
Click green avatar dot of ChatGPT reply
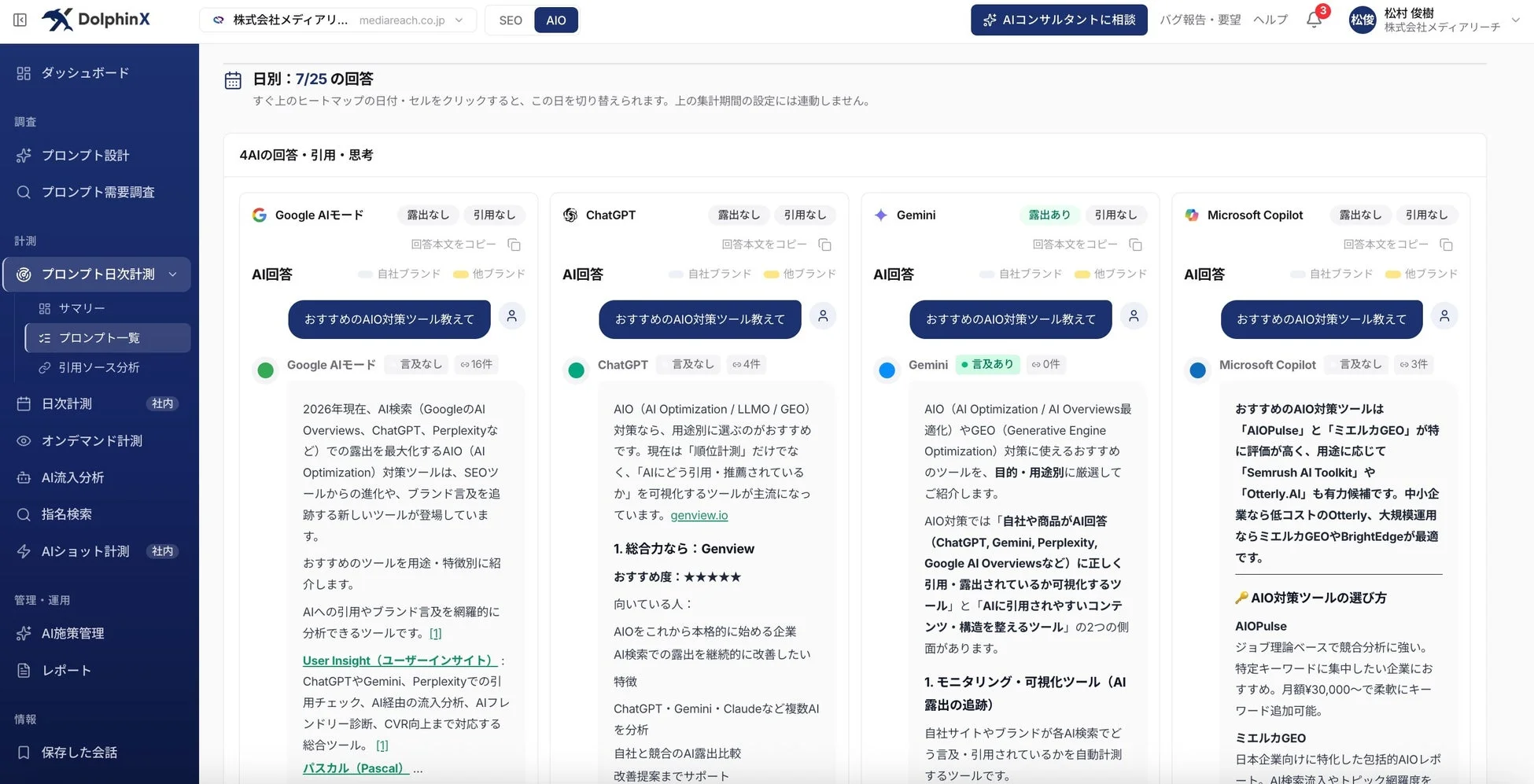click(x=577, y=370)
